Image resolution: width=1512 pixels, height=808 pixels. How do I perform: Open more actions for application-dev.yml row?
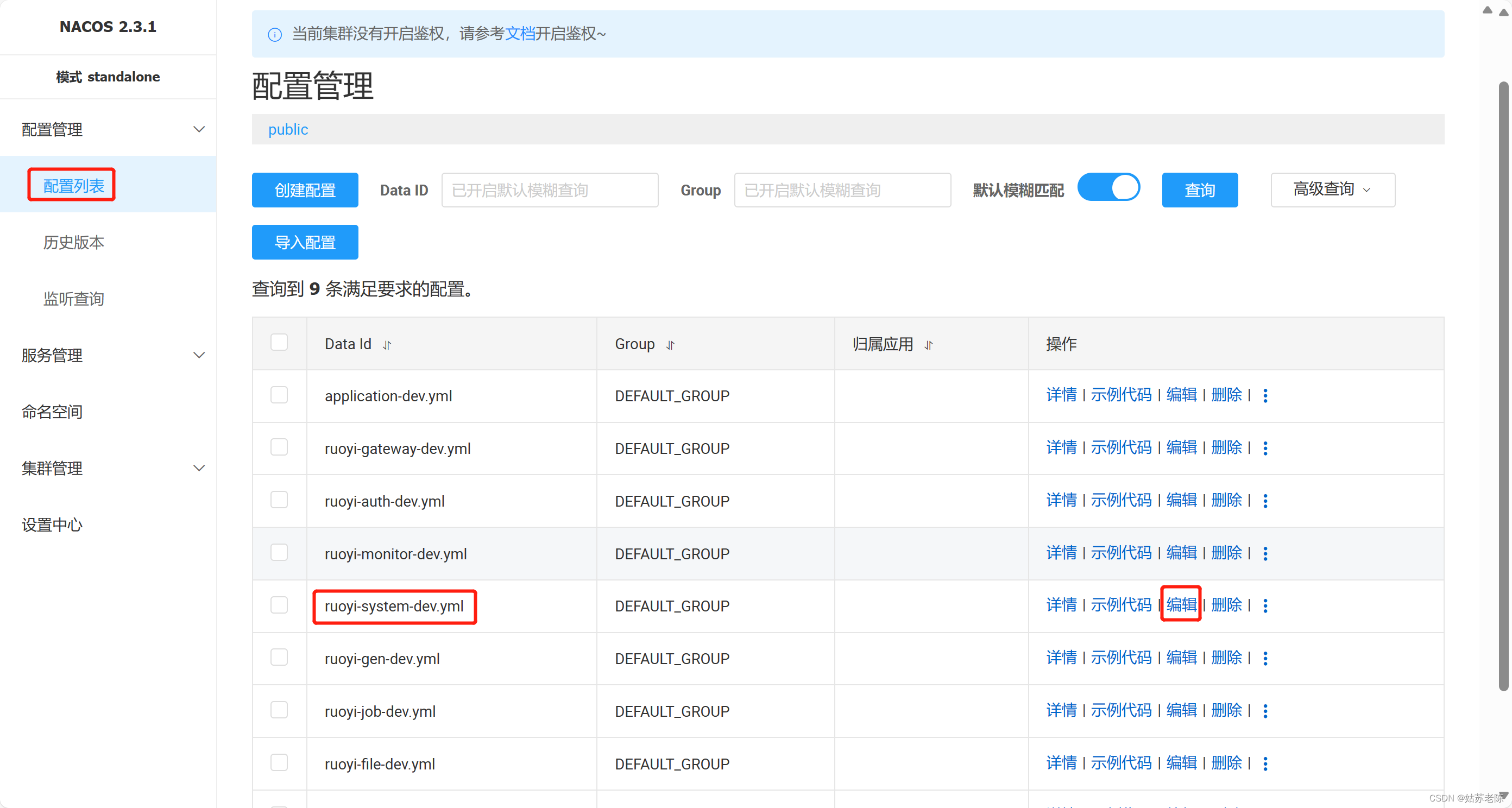1265,396
